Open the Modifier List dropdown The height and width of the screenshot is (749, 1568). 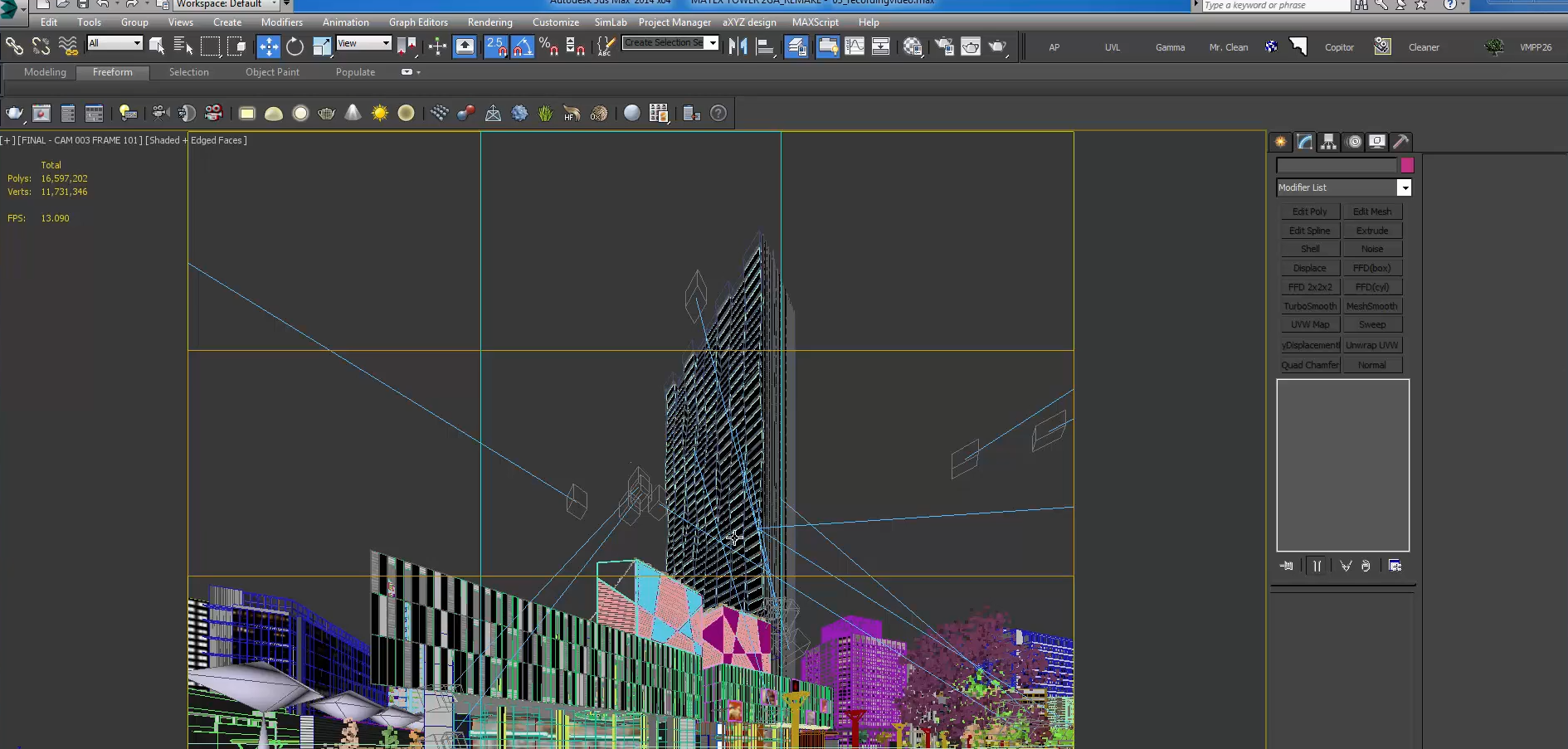coord(1405,187)
